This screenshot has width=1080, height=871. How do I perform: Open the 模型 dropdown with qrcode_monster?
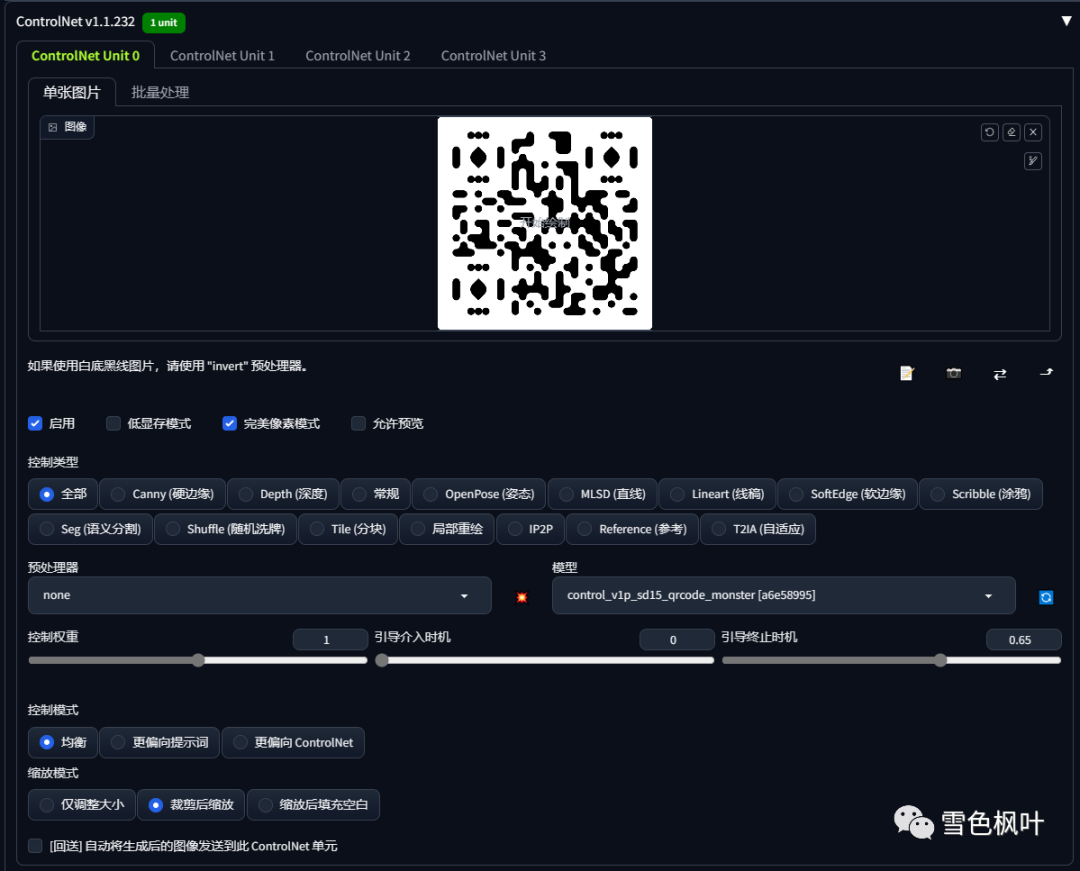(783, 595)
